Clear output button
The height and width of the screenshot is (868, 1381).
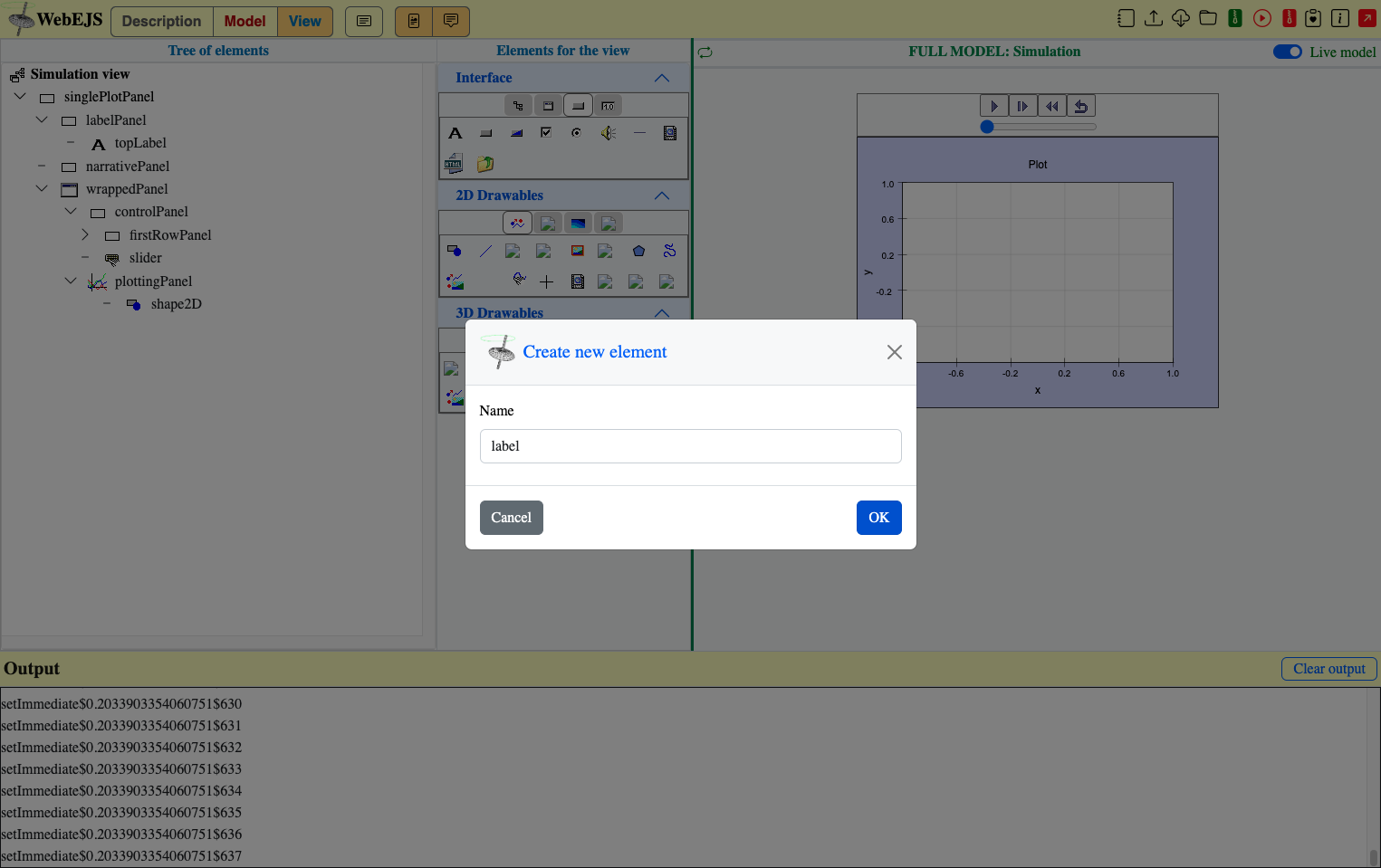[x=1328, y=669]
